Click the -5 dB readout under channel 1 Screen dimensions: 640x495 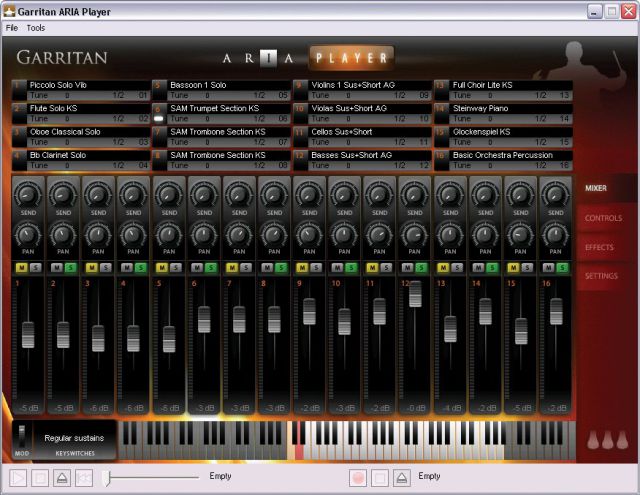[x=28, y=408]
